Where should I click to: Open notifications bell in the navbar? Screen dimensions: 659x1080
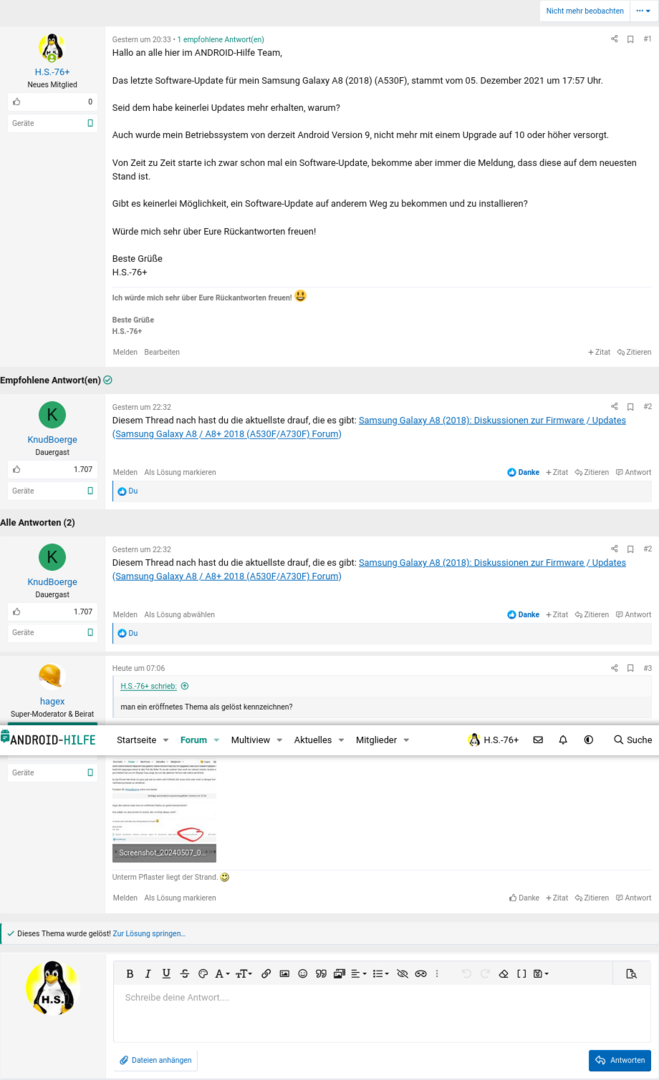coord(563,740)
